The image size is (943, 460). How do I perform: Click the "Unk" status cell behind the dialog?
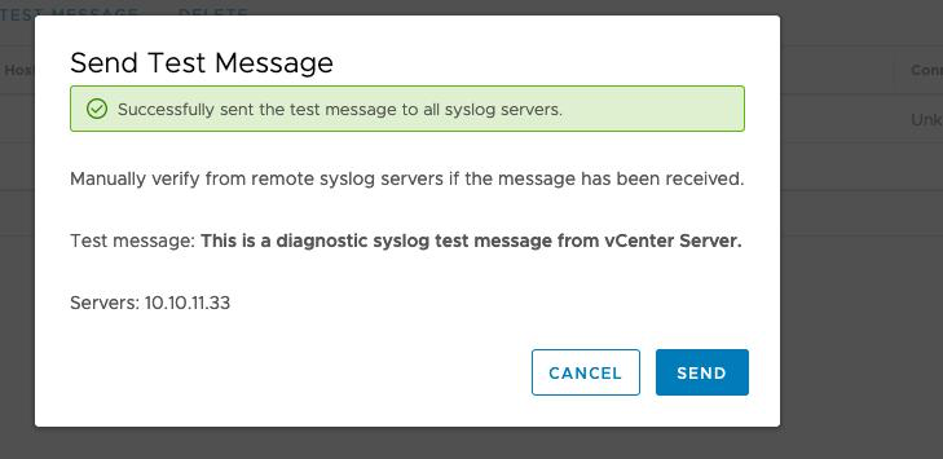(x=926, y=119)
